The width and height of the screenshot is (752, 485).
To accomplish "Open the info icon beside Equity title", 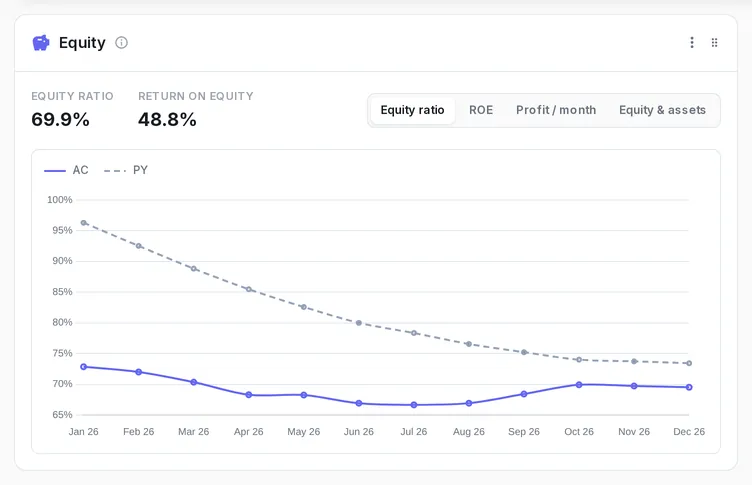I will pos(121,43).
